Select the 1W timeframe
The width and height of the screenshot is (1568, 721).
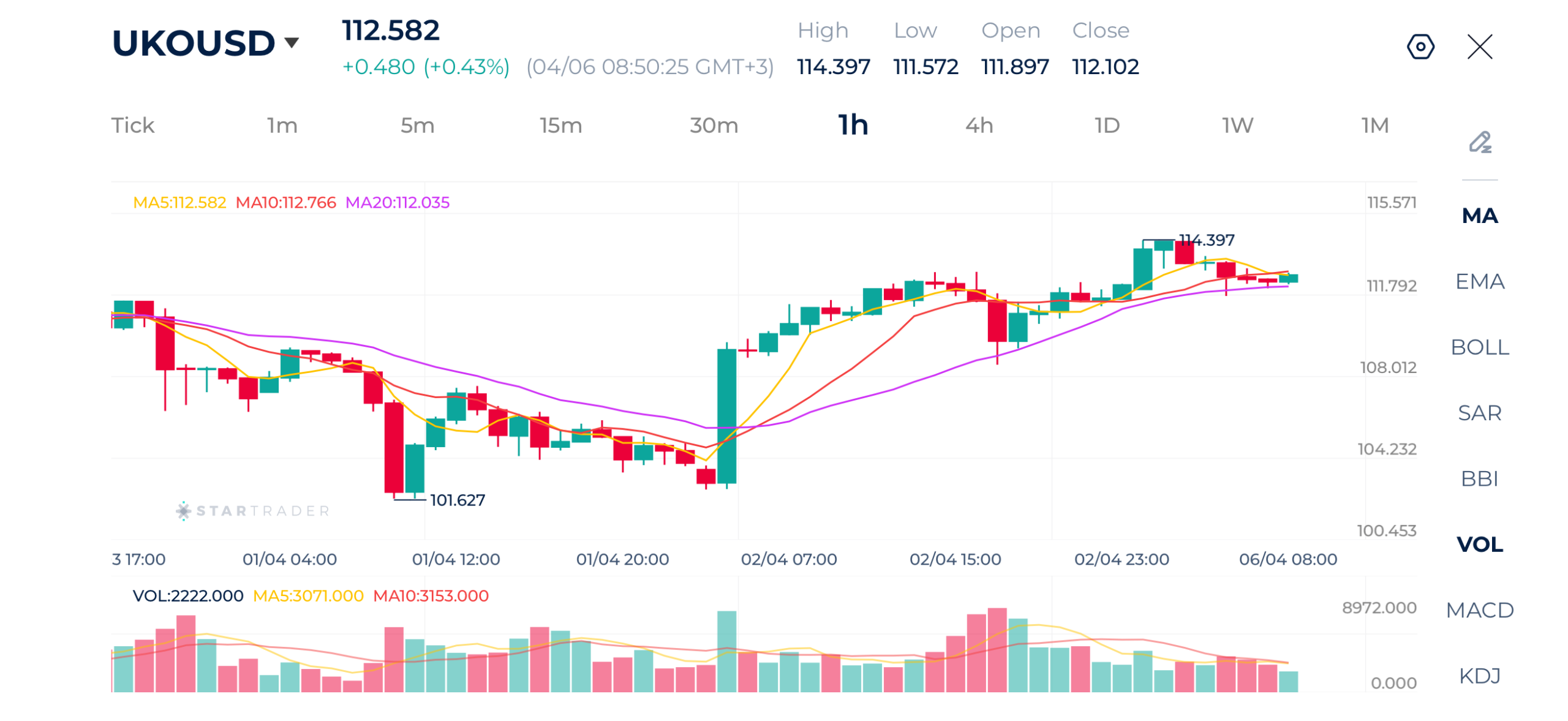point(1237,126)
